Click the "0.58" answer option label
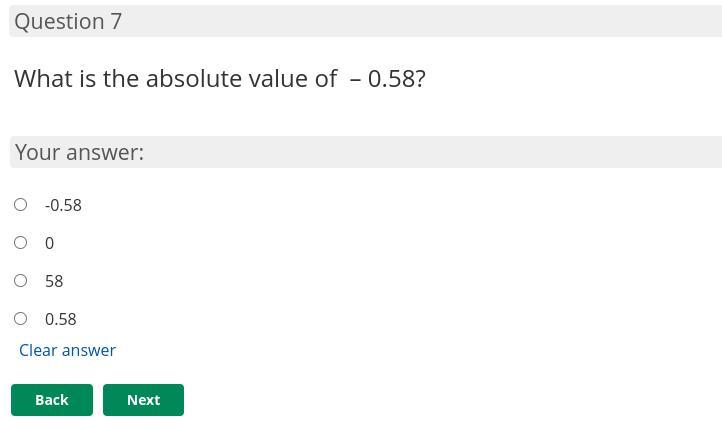The width and height of the screenshot is (722, 442). click(60, 319)
